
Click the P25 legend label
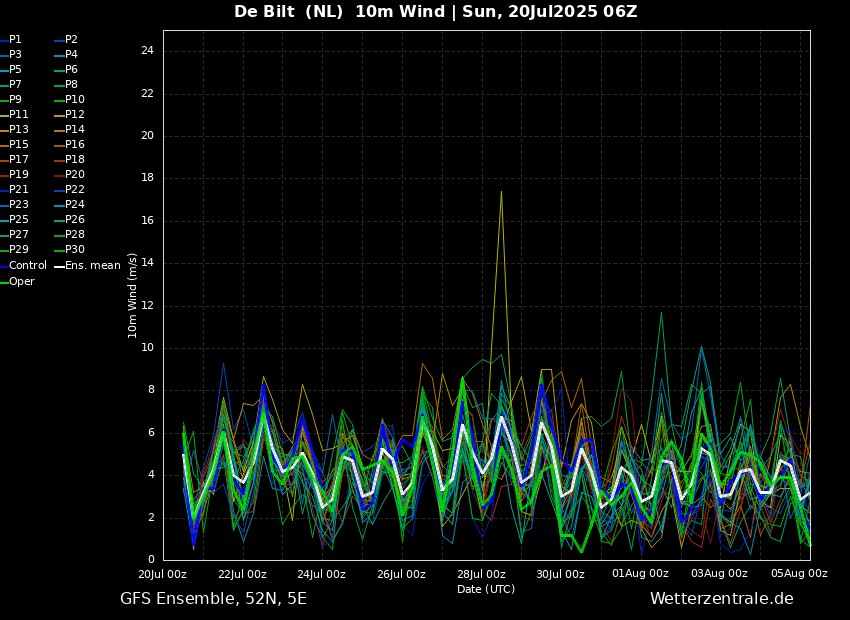pos(19,220)
